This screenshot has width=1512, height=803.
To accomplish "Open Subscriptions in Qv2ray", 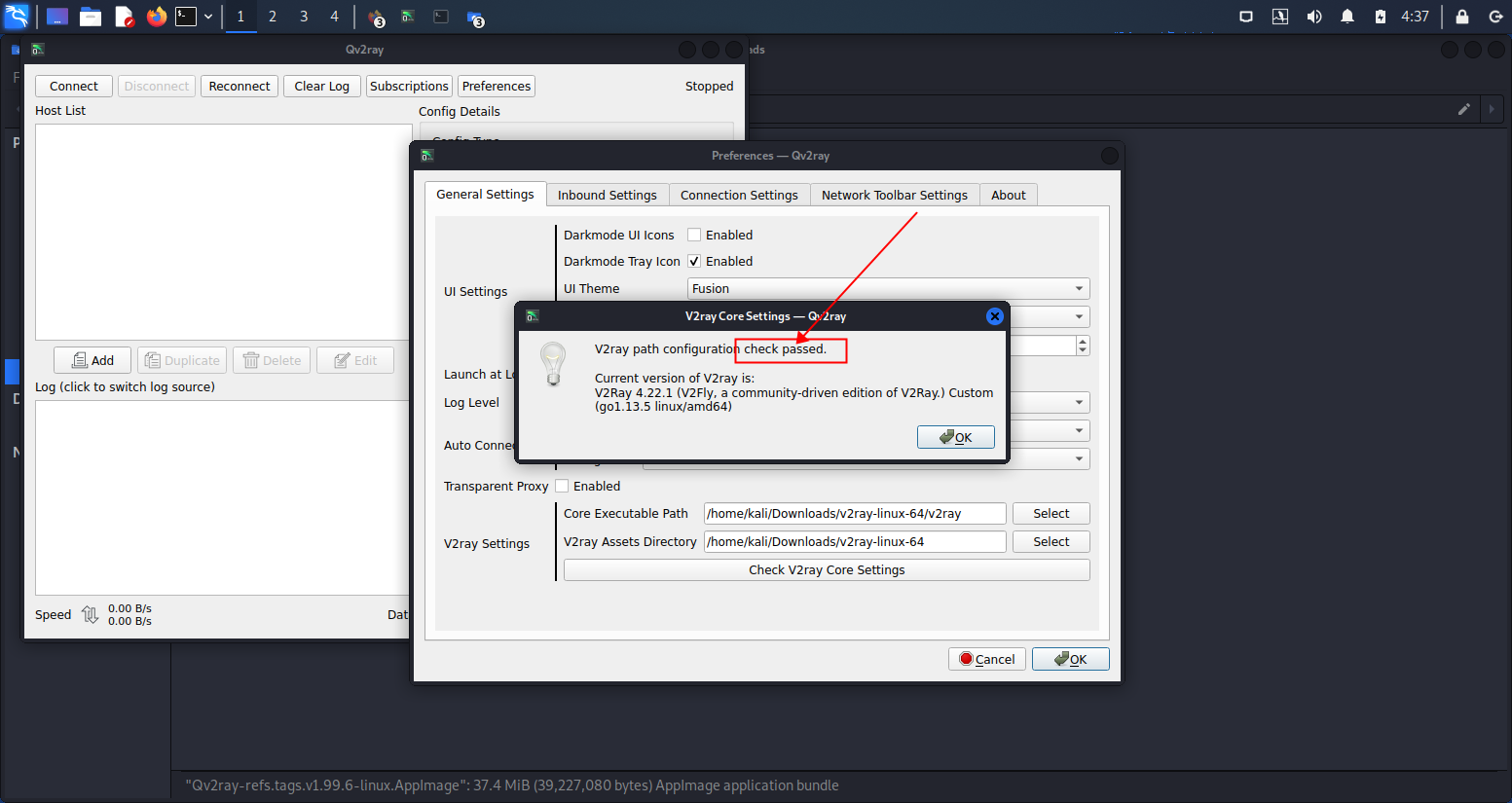I will tap(409, 86).
